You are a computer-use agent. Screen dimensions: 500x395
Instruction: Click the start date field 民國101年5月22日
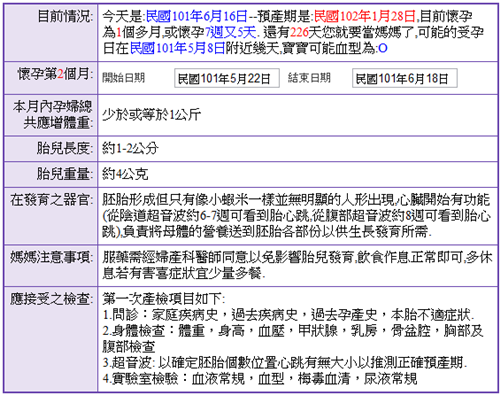pos(227,78)
